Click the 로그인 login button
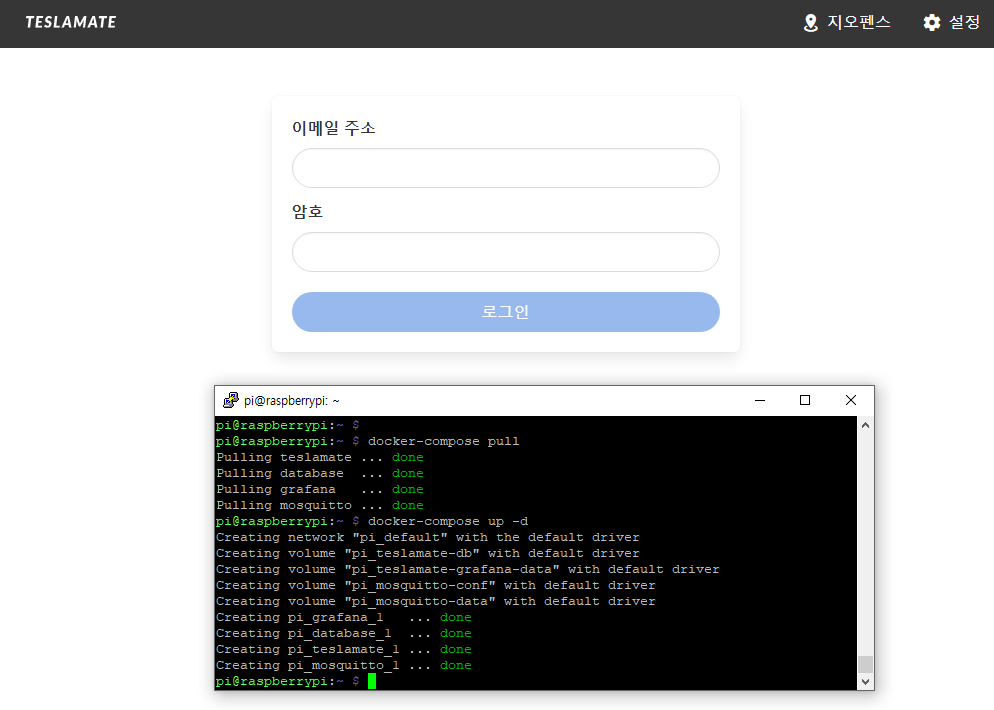 coord(505,312)
